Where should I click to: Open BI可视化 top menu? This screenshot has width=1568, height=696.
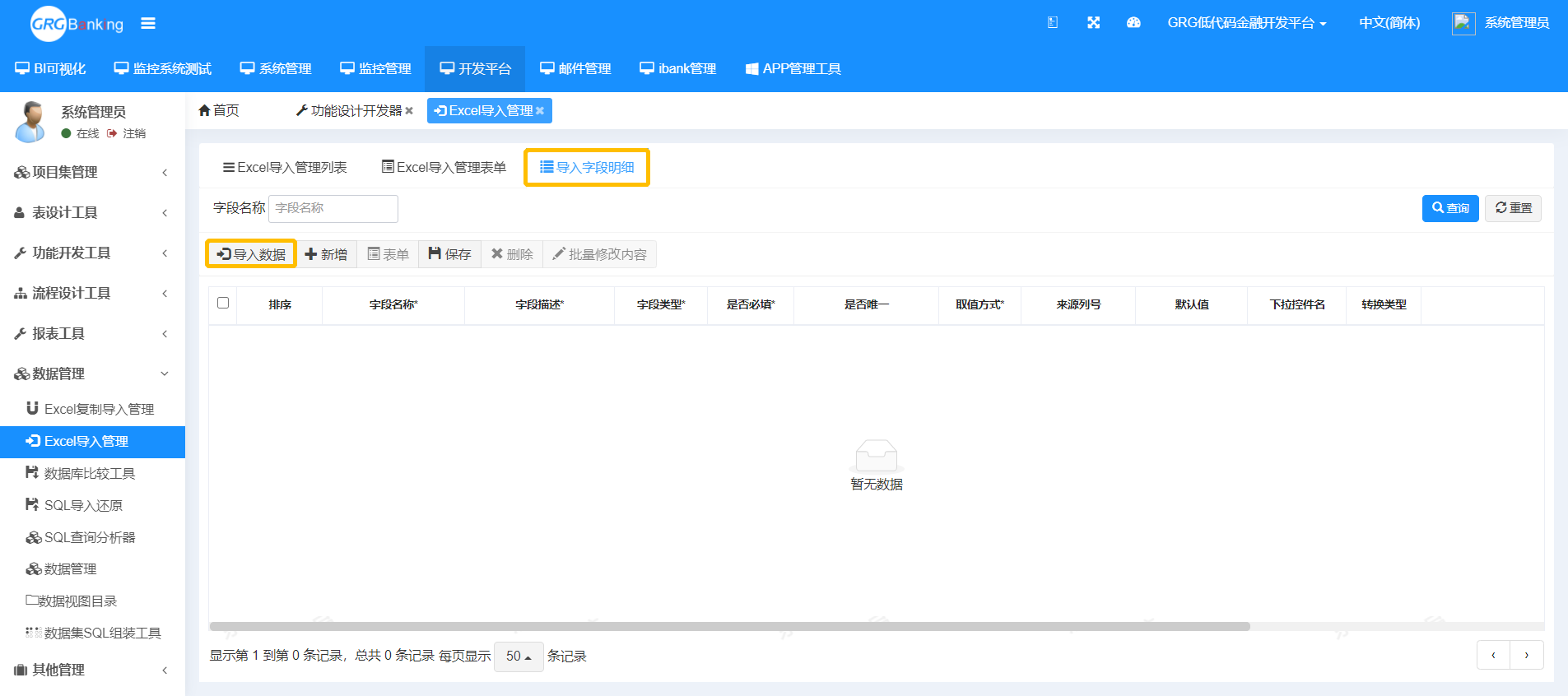click(50, 69)
